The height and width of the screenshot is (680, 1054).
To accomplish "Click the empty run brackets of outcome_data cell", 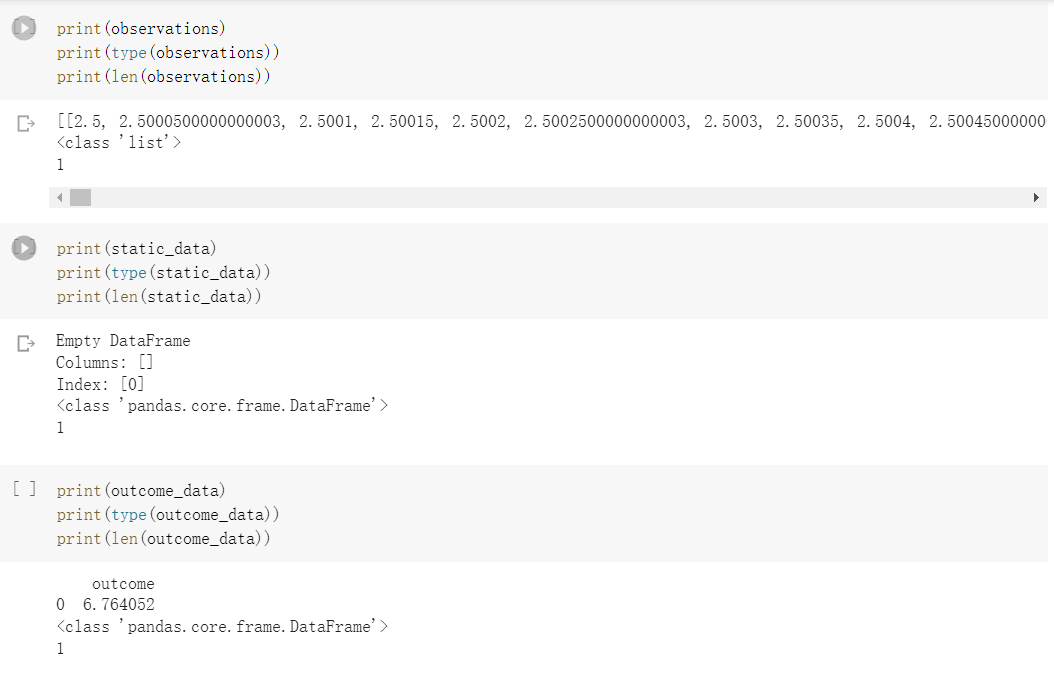I will (23, 489).
